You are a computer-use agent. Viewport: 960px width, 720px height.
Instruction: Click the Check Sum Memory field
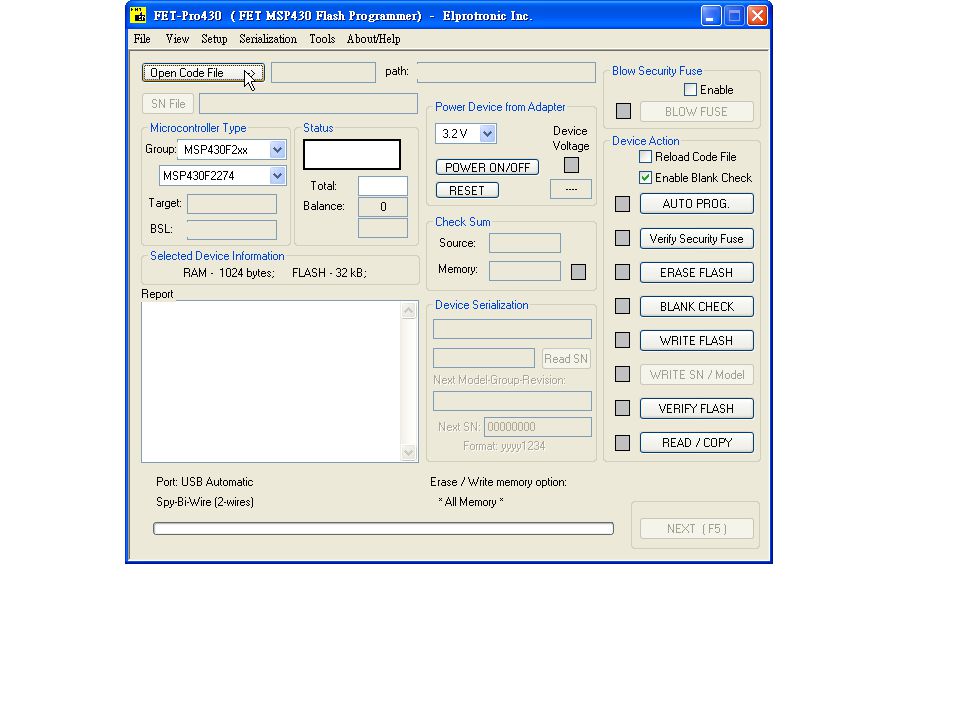525,271
